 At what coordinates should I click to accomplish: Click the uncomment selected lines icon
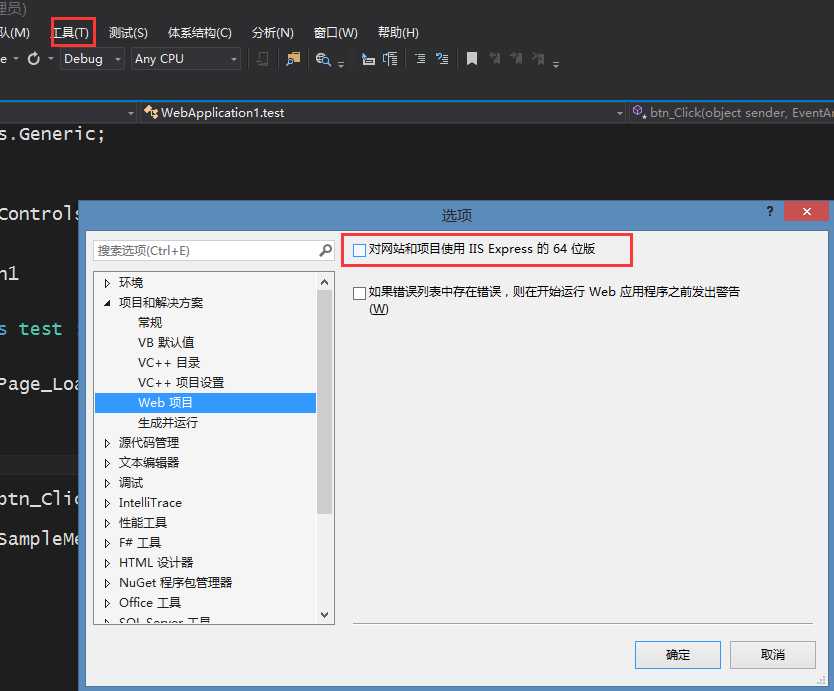(390, 59)
